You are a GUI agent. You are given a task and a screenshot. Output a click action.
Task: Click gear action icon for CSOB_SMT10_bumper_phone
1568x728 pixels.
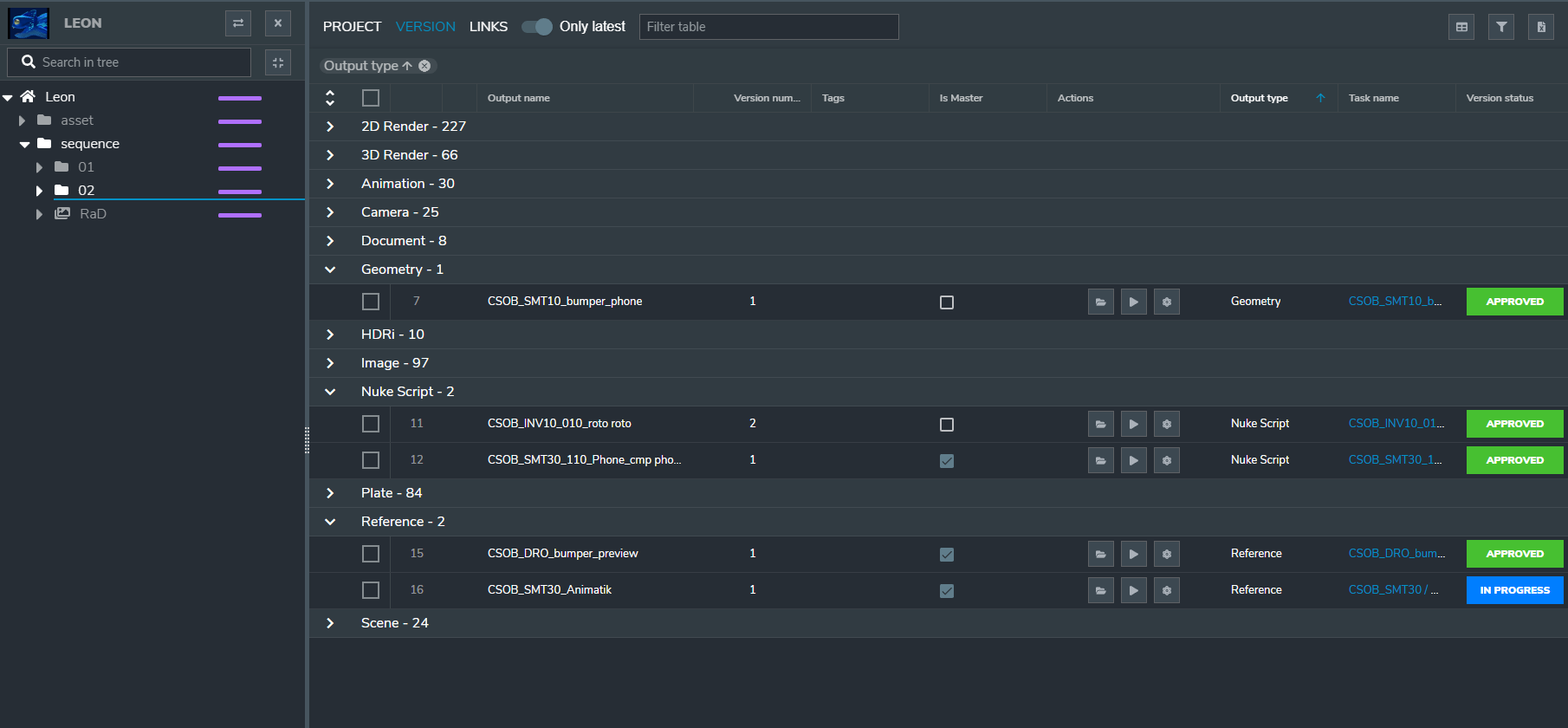pyautogui.click(x=1167, y=302)
